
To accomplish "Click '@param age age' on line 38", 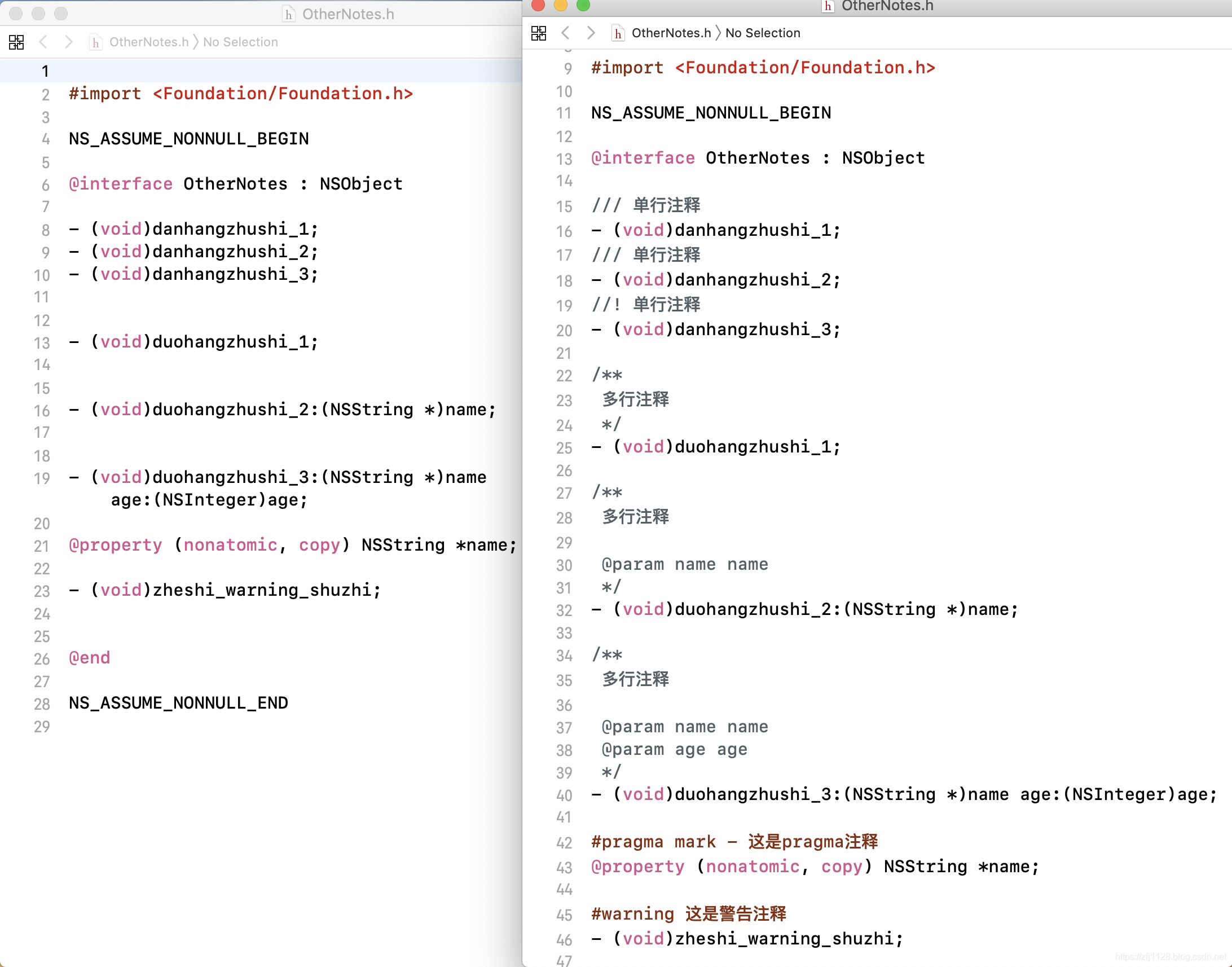I will (674, 750).
